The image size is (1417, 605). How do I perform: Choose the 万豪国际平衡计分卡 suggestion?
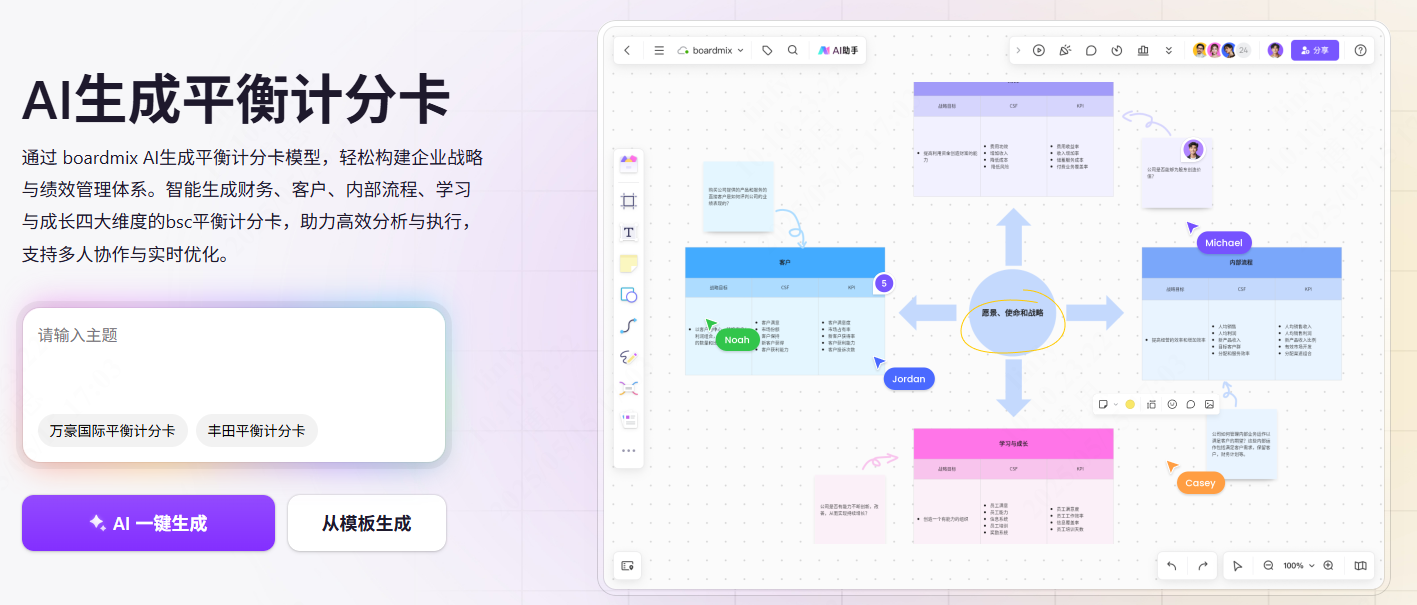[x=113, y=431]
